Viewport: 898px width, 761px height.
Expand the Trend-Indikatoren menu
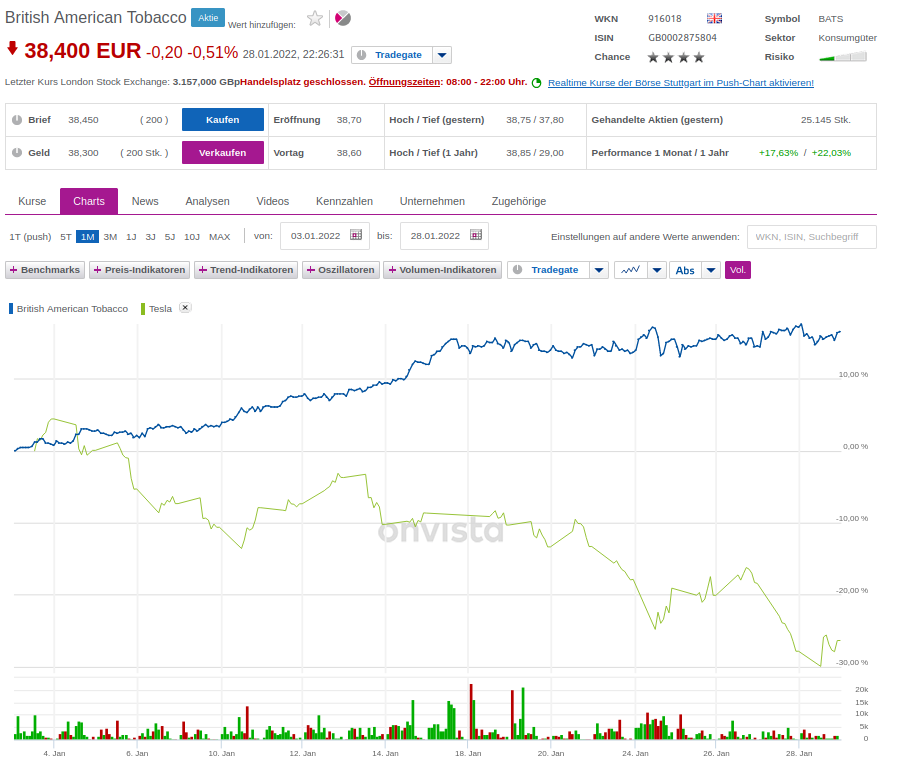coord(246,270)
